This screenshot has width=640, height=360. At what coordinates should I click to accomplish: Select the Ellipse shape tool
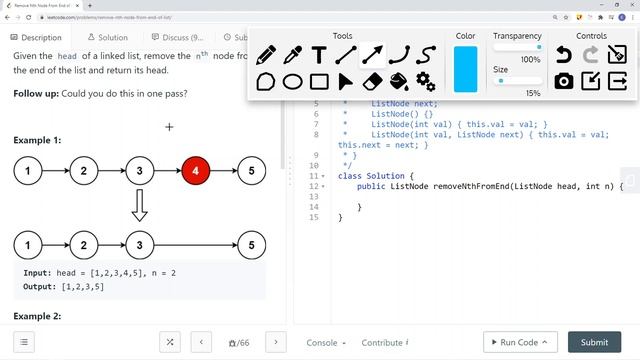[x=293, y=82]
